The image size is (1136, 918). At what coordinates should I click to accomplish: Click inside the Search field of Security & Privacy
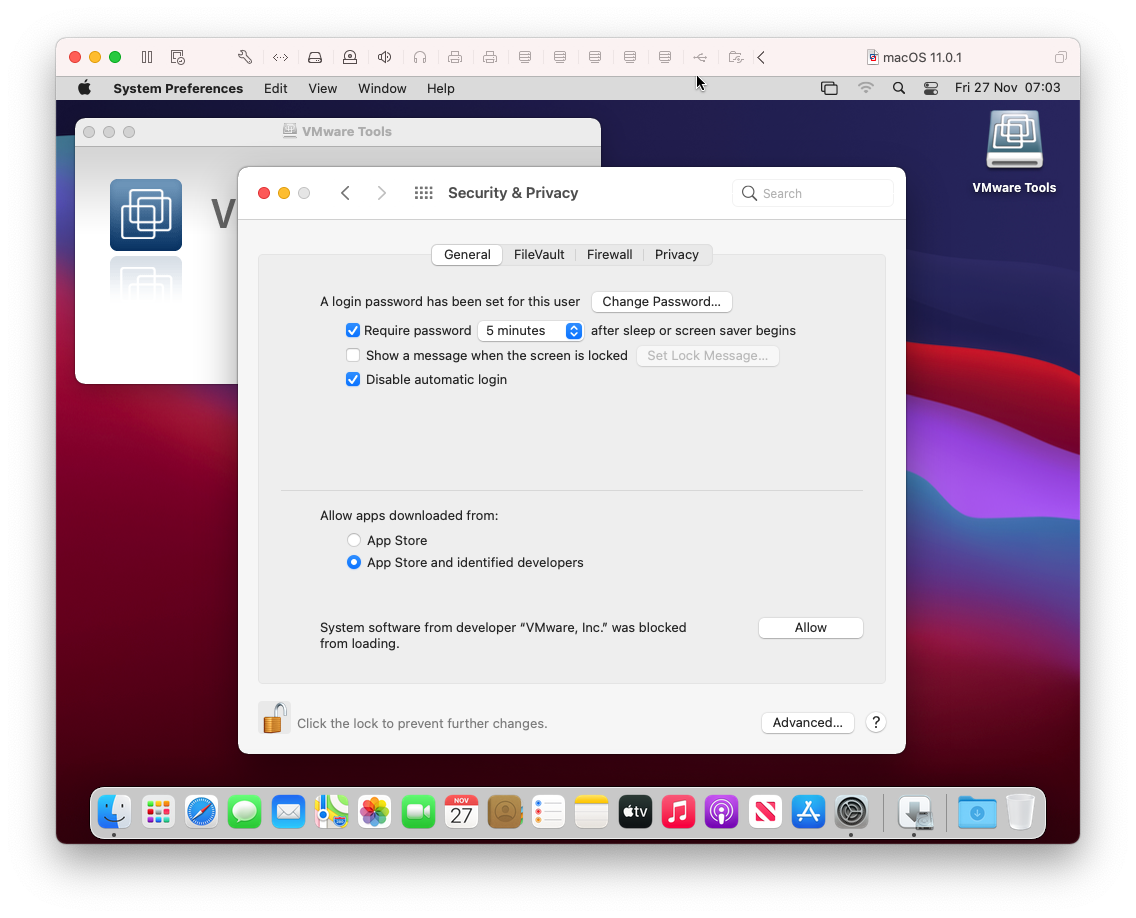[x=812, y=193]
